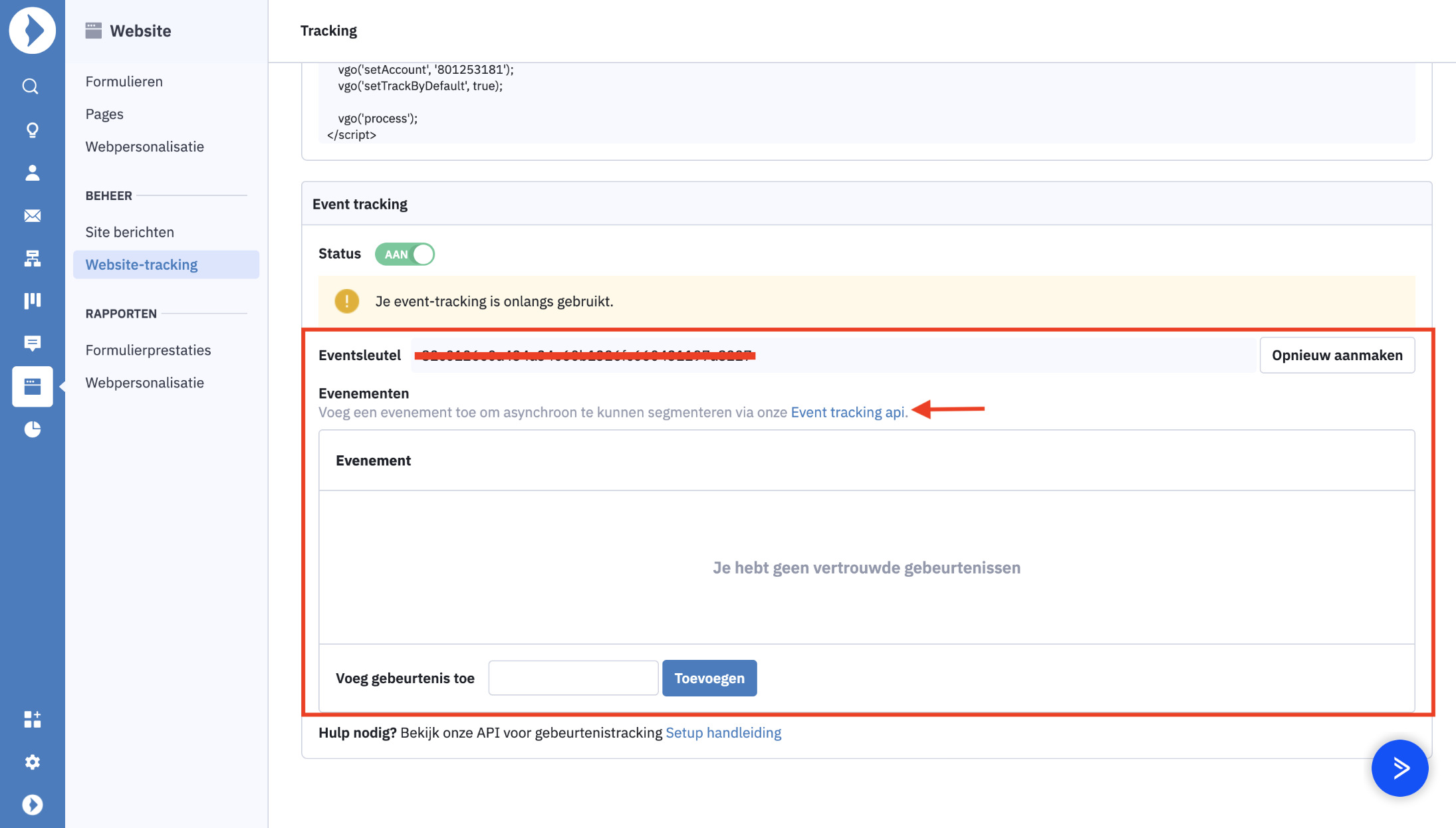Click the 'Evenementen' label

(364, 393)
